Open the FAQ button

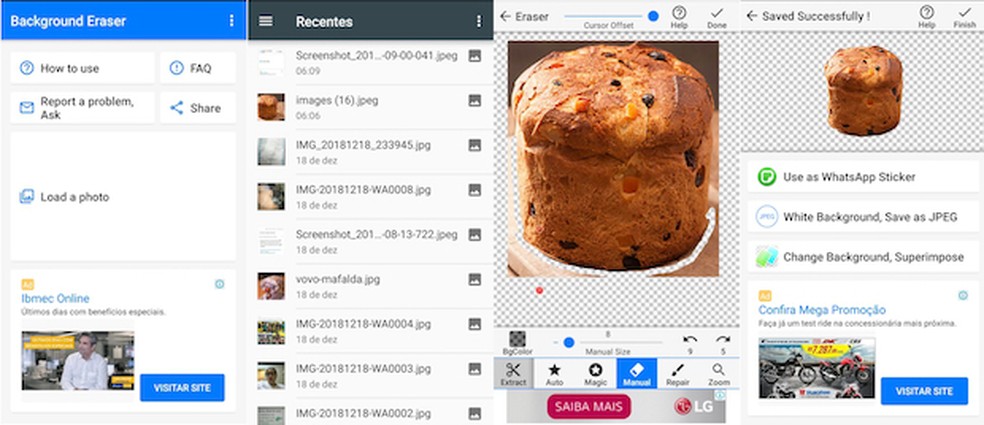(x=198, y=68)
